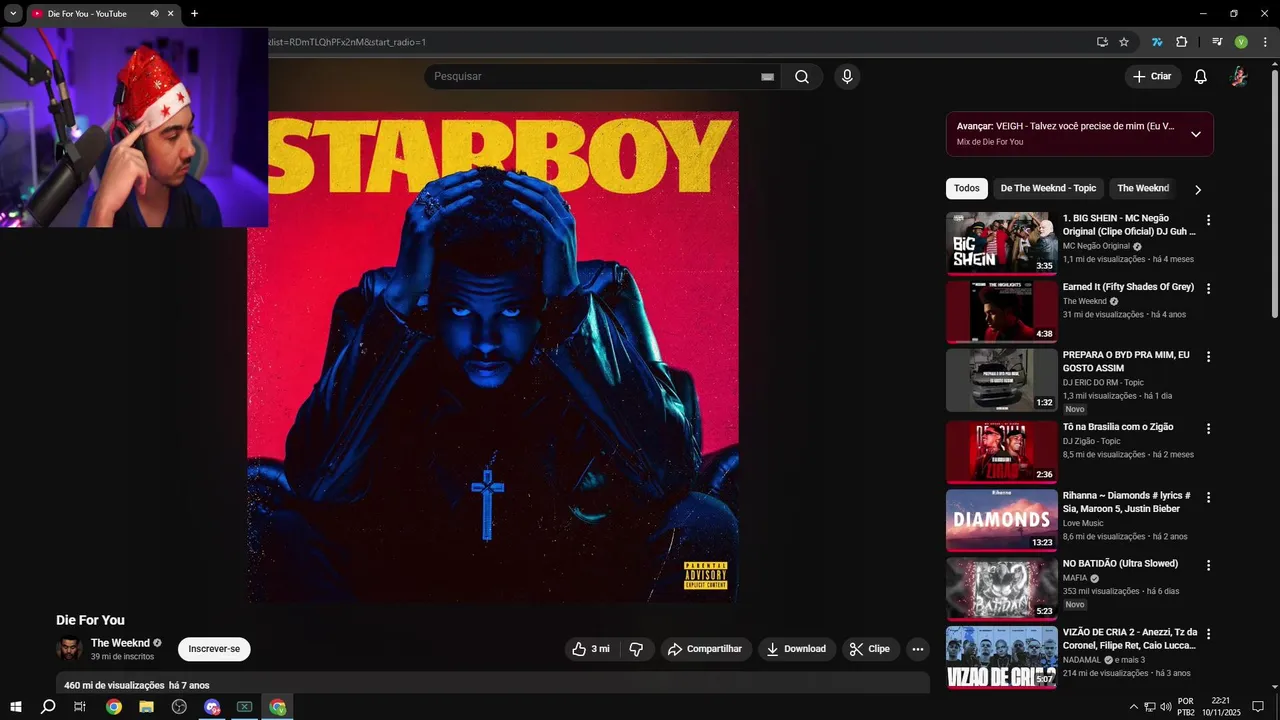Activate voice search microphone
This screenshot has height=720, width=1280.
pos(847,77)
